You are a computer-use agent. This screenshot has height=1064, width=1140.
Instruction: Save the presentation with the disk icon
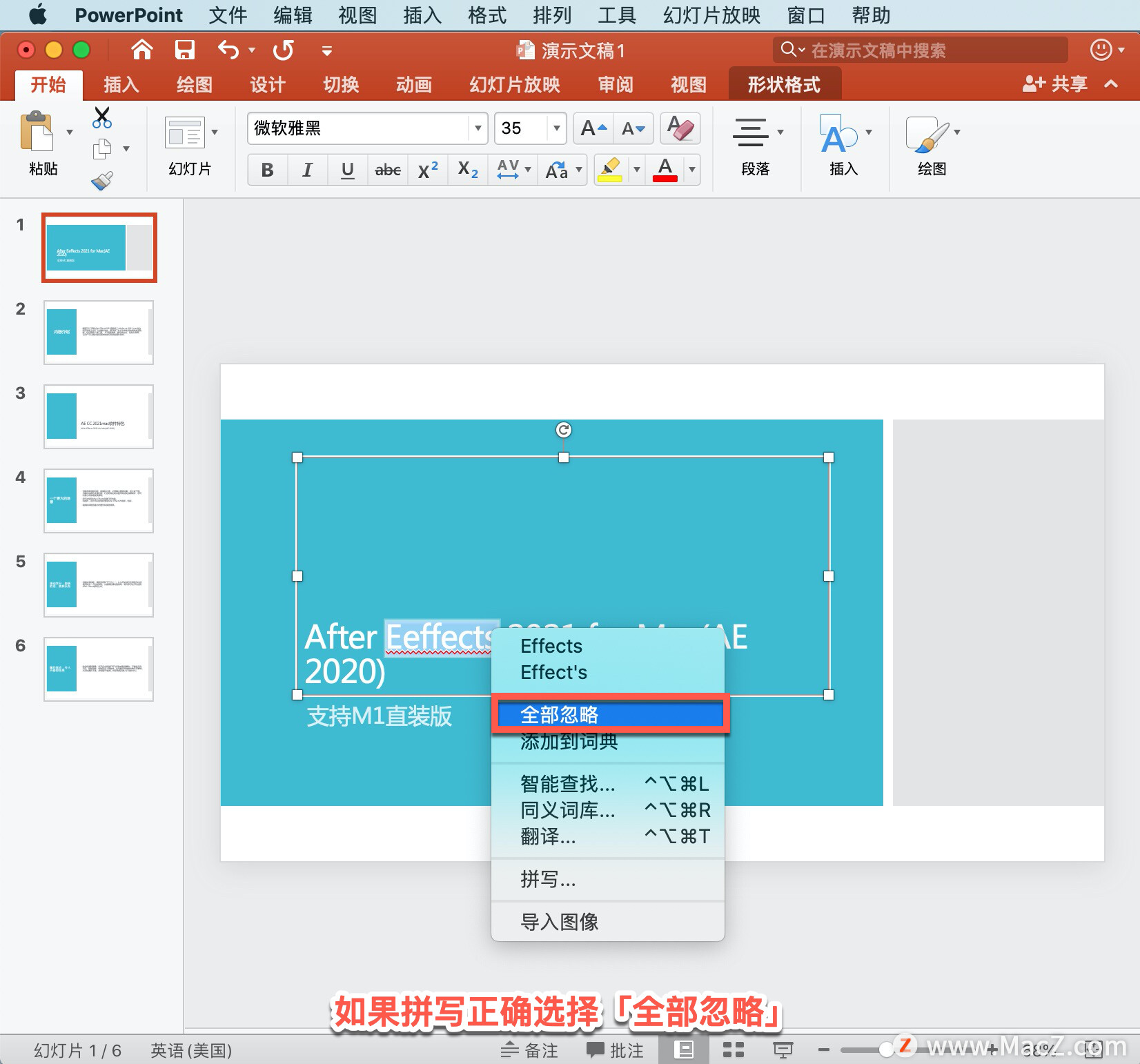click(x=184, y=50)
